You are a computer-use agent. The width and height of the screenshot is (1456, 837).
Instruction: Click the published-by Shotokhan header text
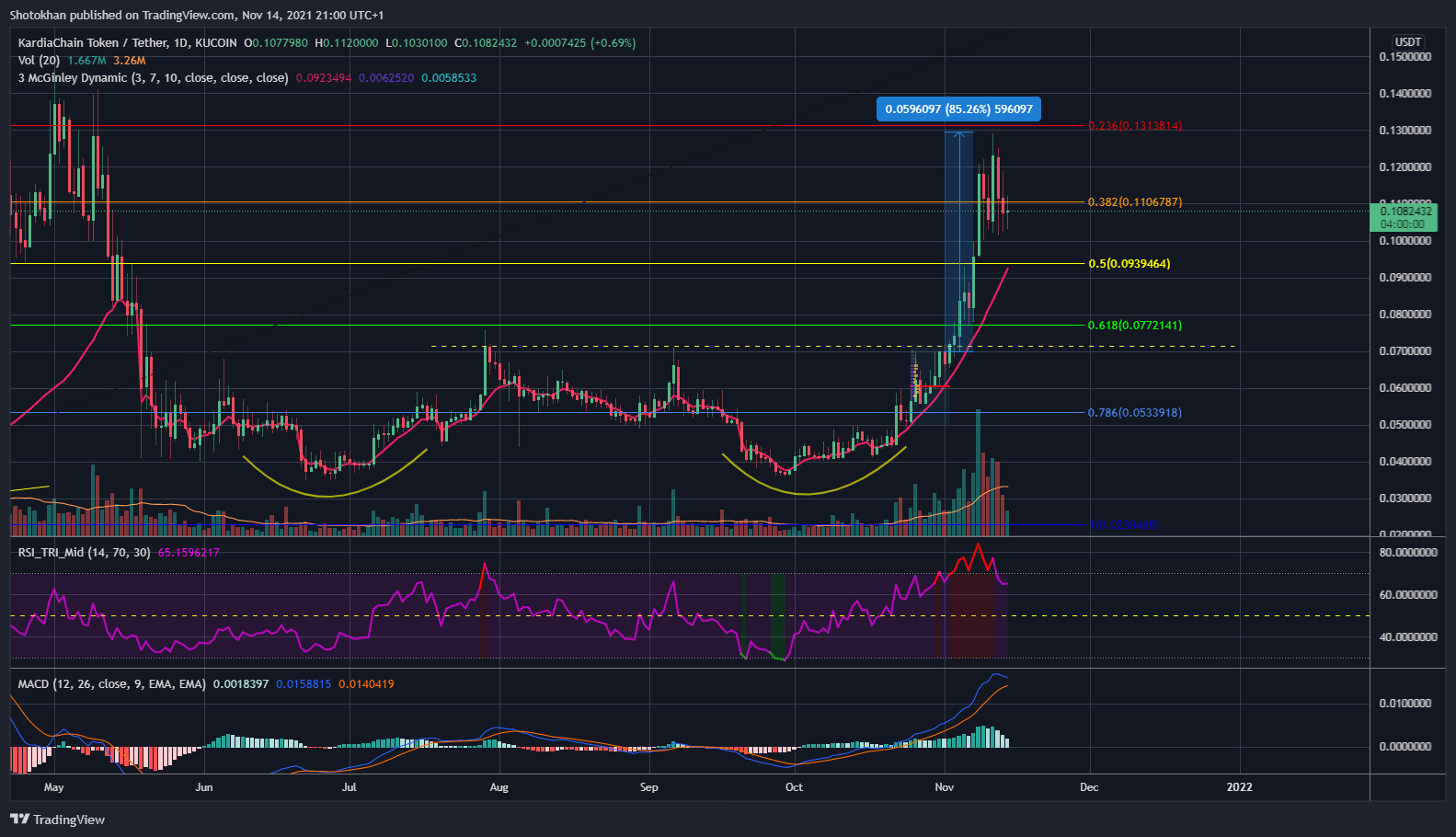tap(197, 15)
